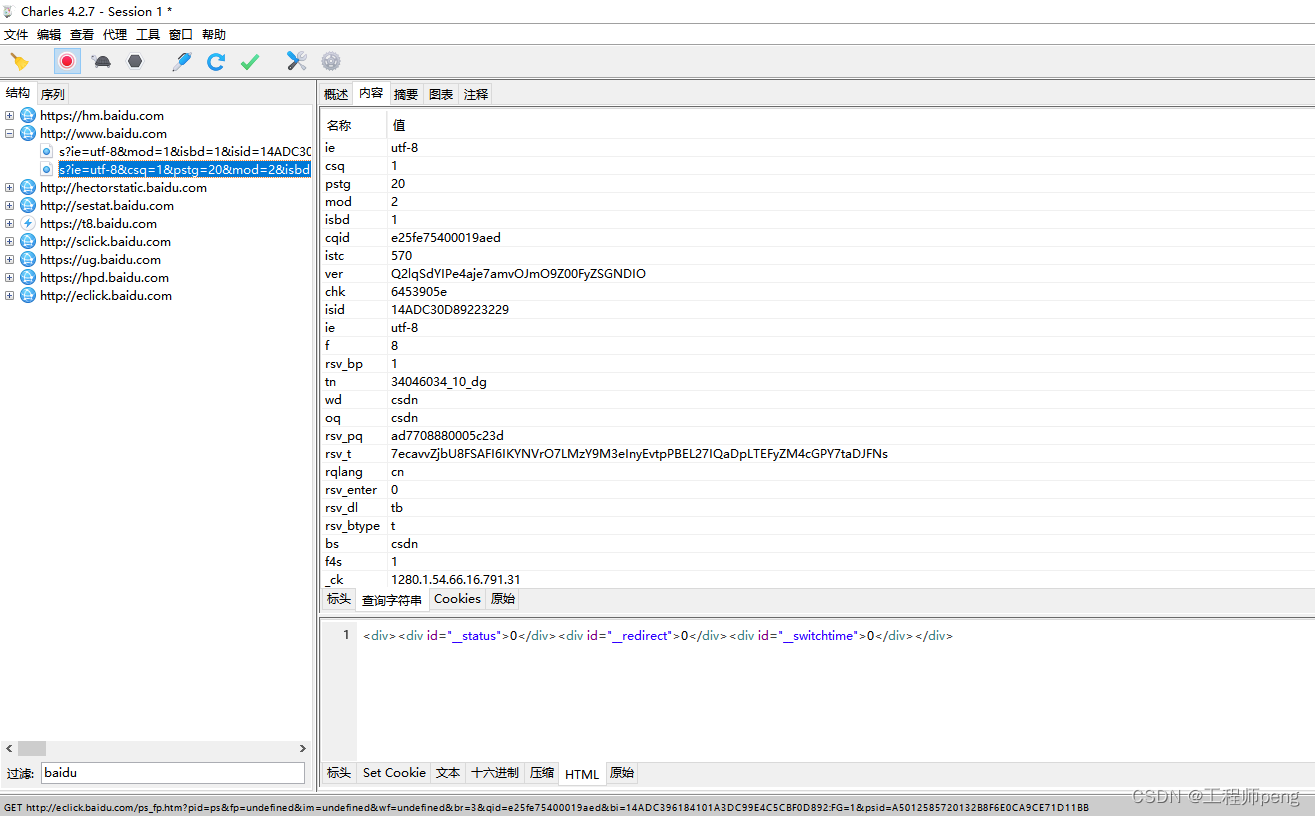The width and height of the screenshot is (1315, 816).
Task: Select the https://t8.baidu.com host
Action: pos(98,224)
